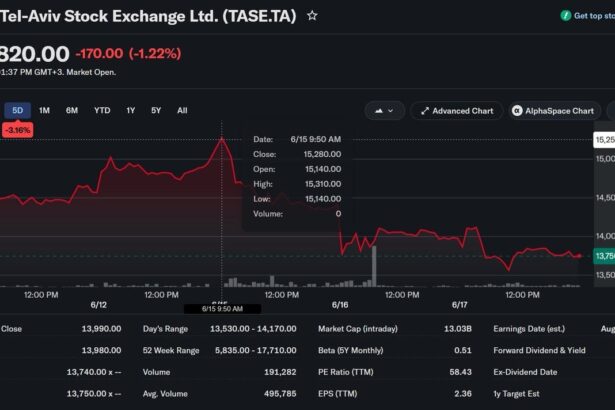This screenshot has height=410, width=615.
Task: Click the Ex-Dividend Date label
Action: tap(525, 372)
